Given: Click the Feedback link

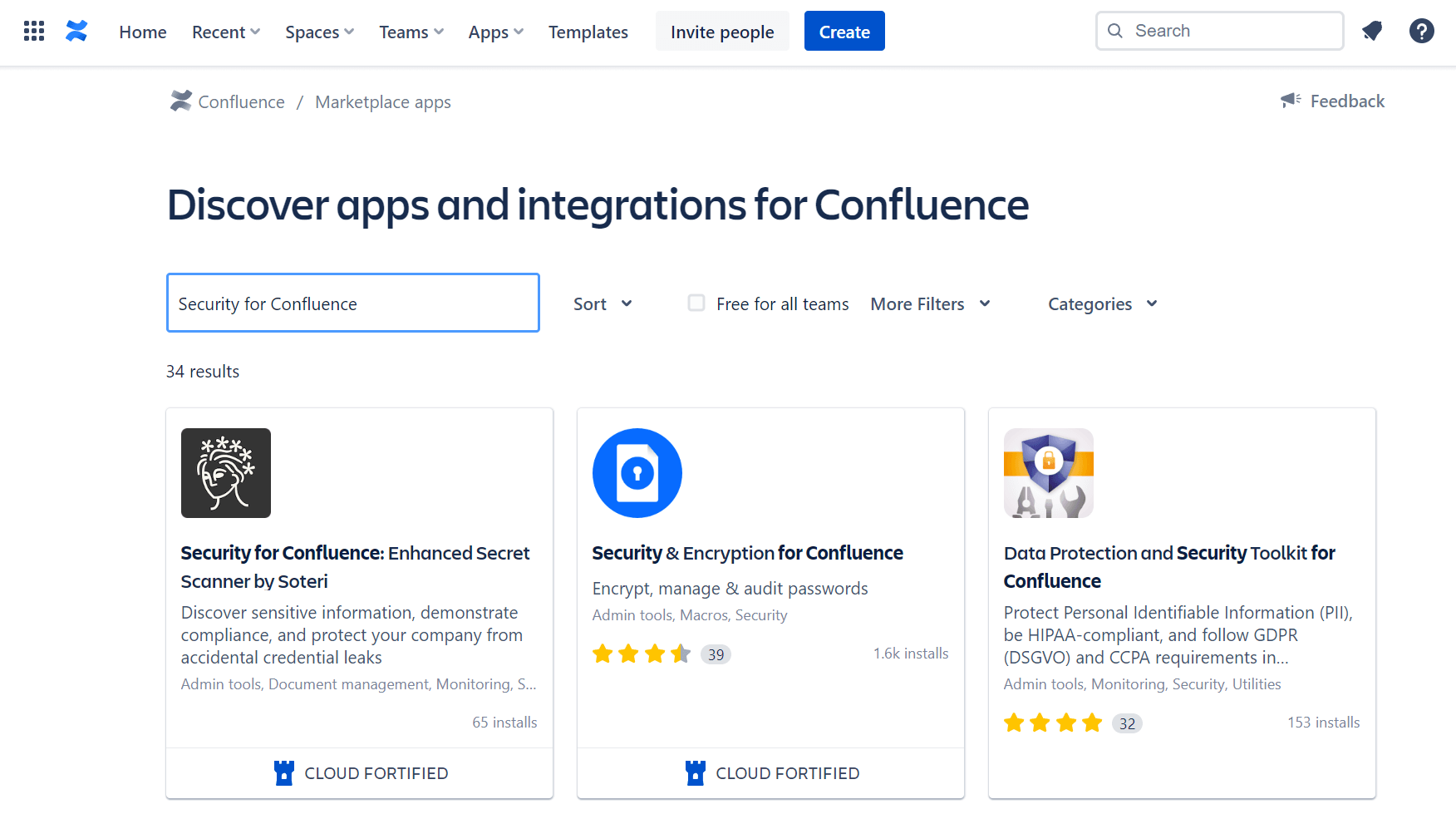Looking at the screenshot, I should [x=1347, y=101].
